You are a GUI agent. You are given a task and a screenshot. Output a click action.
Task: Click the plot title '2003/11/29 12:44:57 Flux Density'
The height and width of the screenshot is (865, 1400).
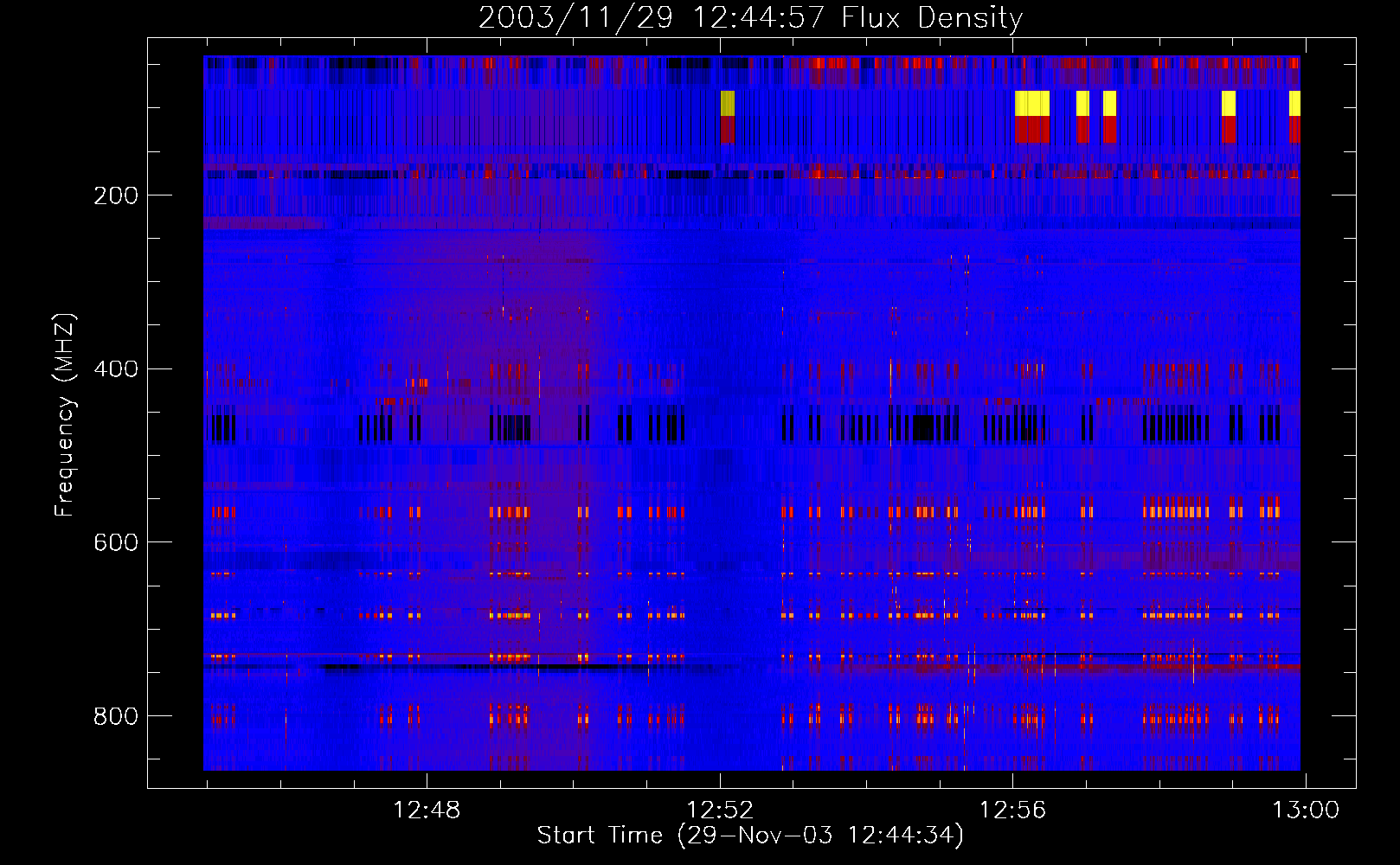coord(750,18)
